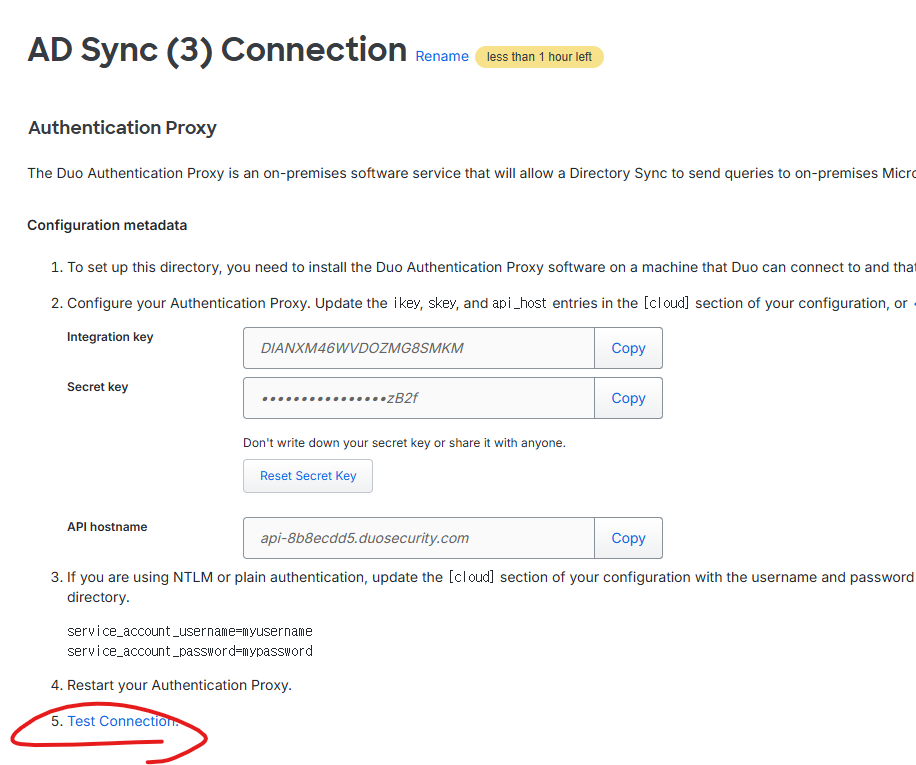
Task: Click the Rename link next to title
Action: click(442, 57)
